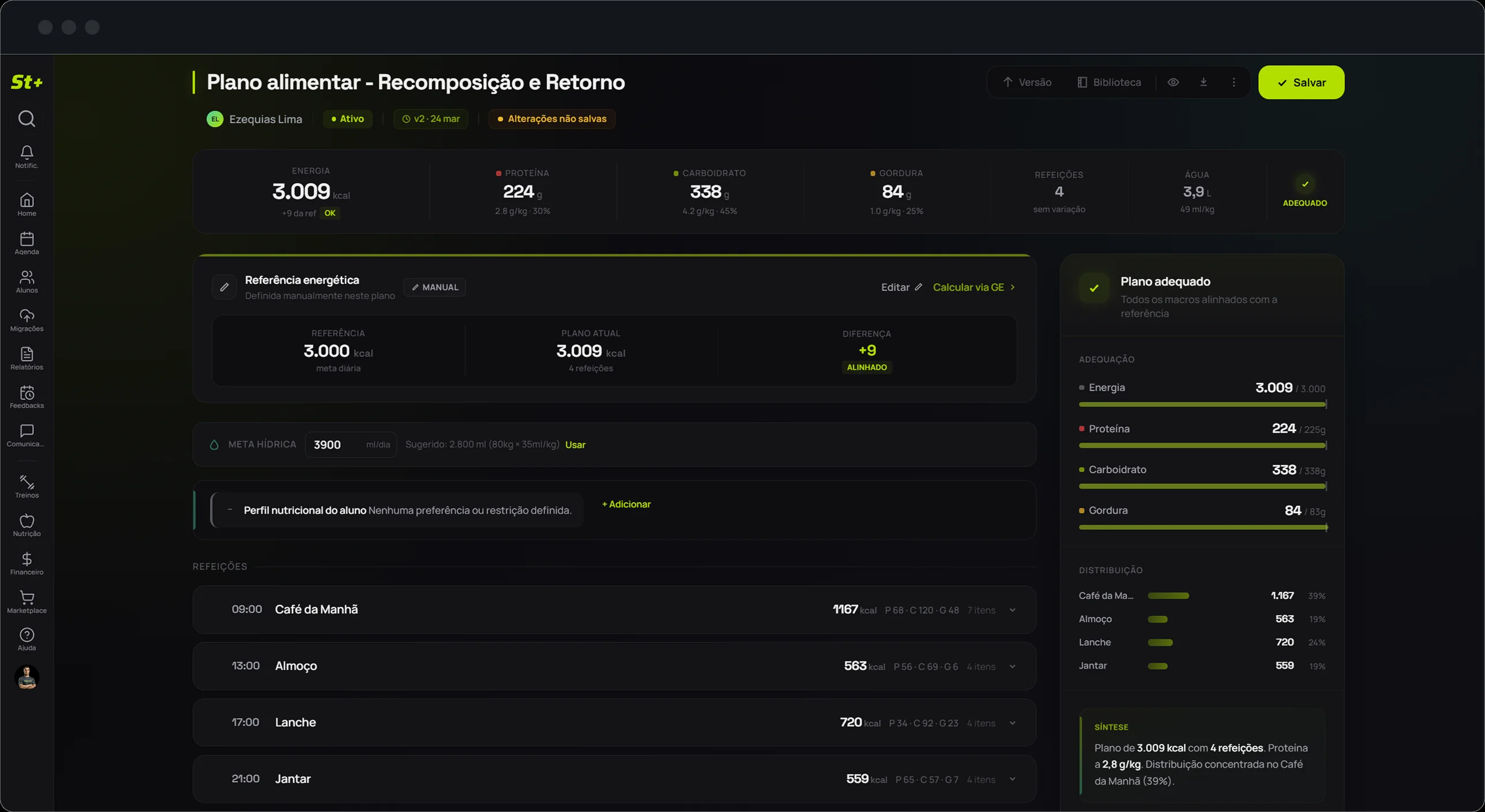Click Editar for energy reference
Image resolution: width=1485 pixels, height=812 pixels.
(901, 287)
